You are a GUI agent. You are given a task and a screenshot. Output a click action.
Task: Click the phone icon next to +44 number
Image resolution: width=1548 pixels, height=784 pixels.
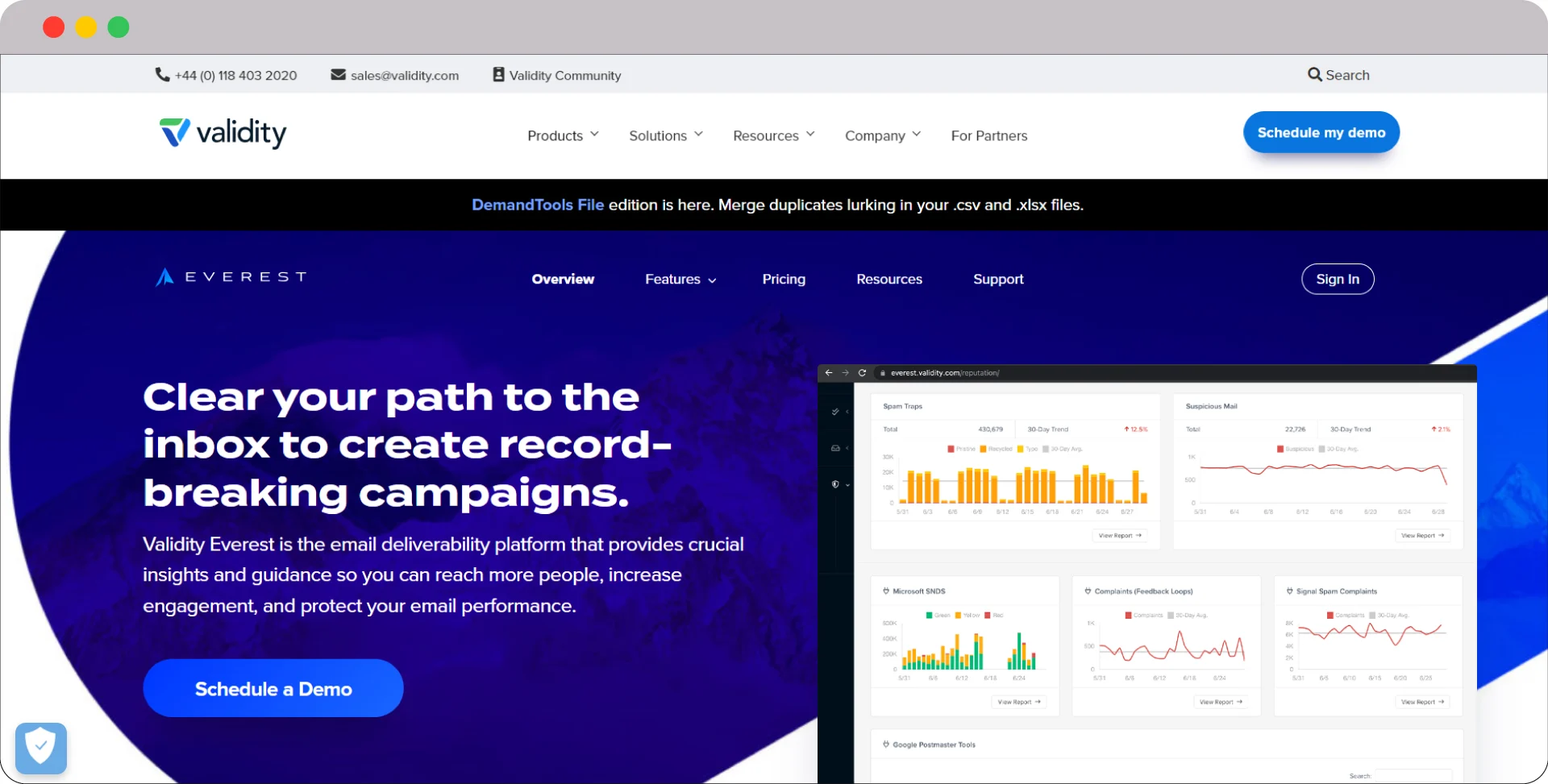pyautogui.click(x=161, y=74)
